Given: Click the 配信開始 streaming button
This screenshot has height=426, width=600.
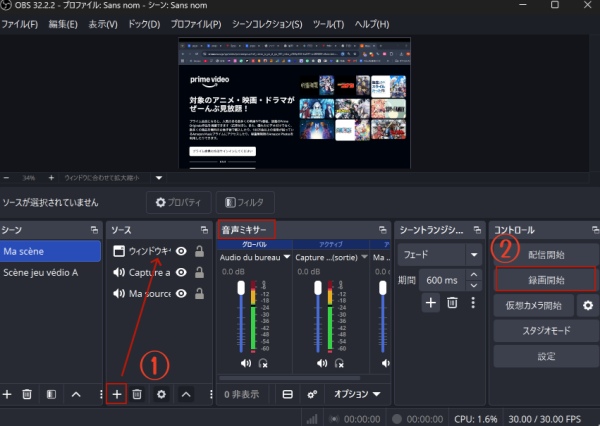Looking at the screenshot, I should tap(546, 255).
